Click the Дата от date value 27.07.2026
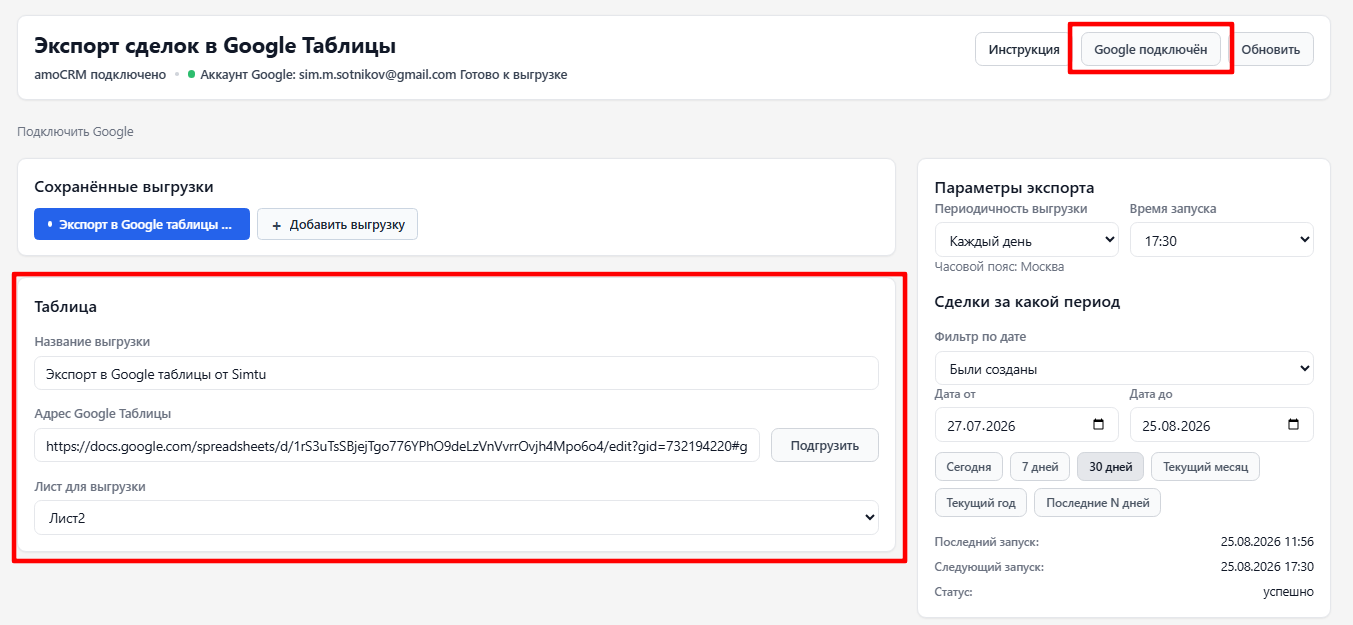The height and width of the screenshot is (625, 1353). [979, 425]
